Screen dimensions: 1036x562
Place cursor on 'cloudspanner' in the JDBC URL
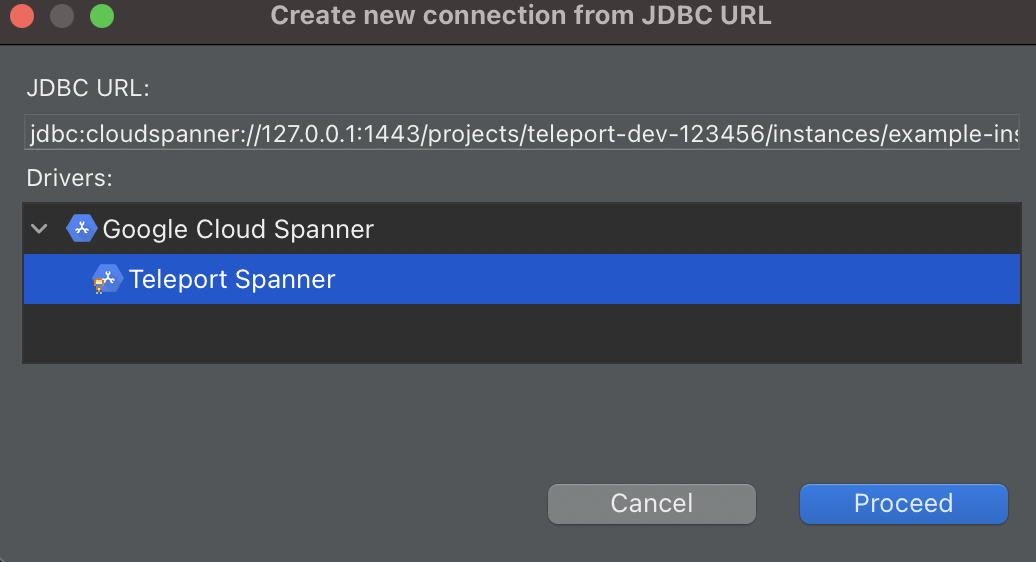[144, 135]
